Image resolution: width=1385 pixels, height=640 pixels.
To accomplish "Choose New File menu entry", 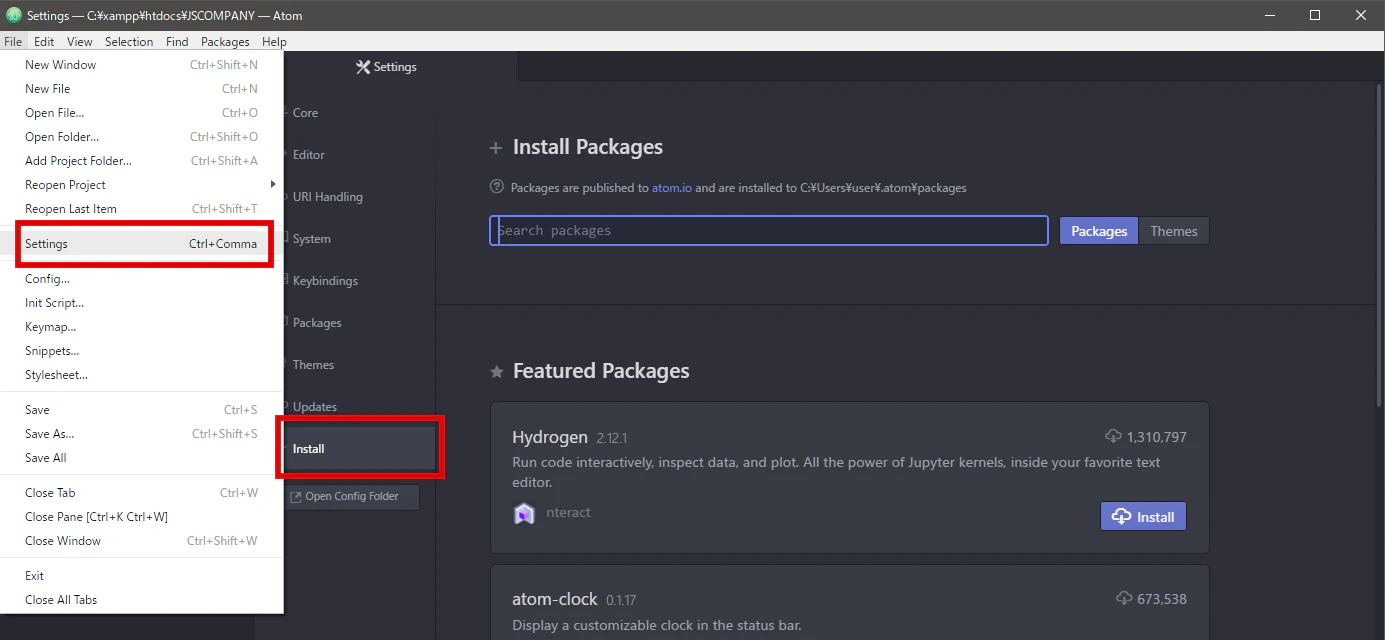I will 142,89.
